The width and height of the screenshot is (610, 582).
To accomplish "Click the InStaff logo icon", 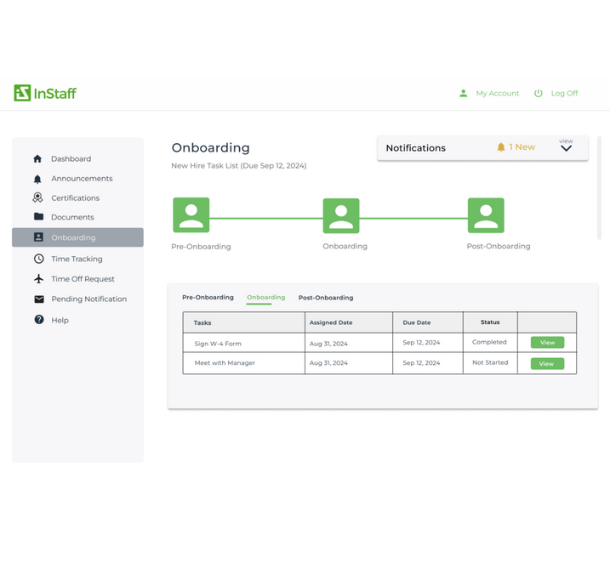I will coord(22,93).
